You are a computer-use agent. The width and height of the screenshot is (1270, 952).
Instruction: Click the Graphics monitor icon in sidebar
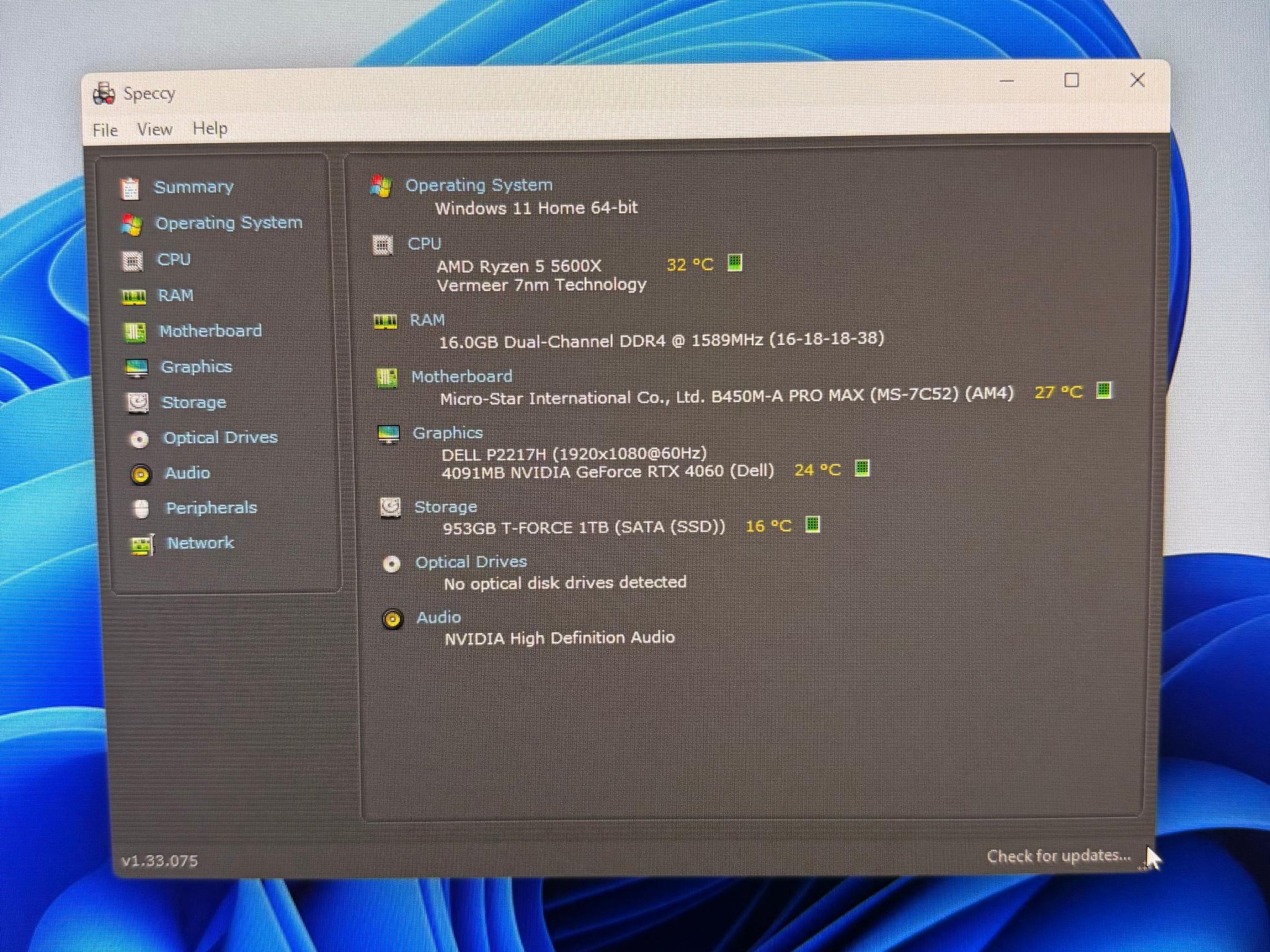136,368
